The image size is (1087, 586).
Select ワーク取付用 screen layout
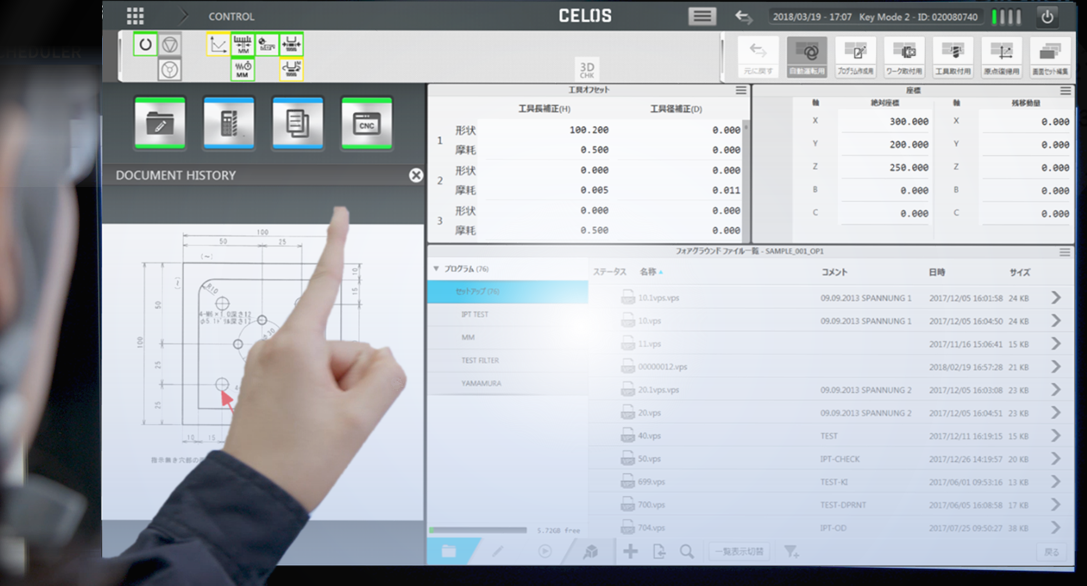pyautogui.click(x=904, y=57)
